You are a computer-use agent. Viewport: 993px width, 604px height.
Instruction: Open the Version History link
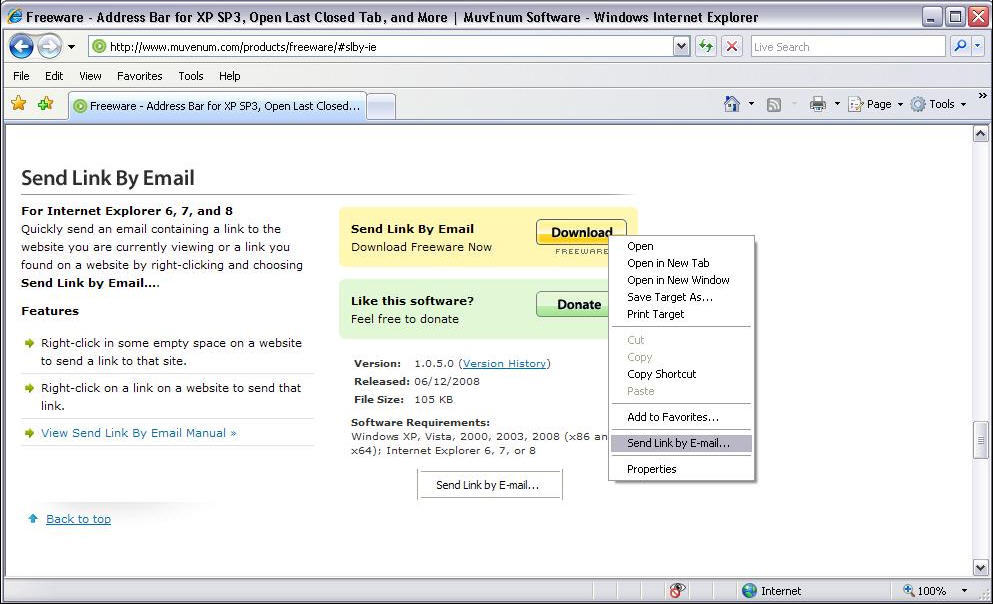(504, 363)
